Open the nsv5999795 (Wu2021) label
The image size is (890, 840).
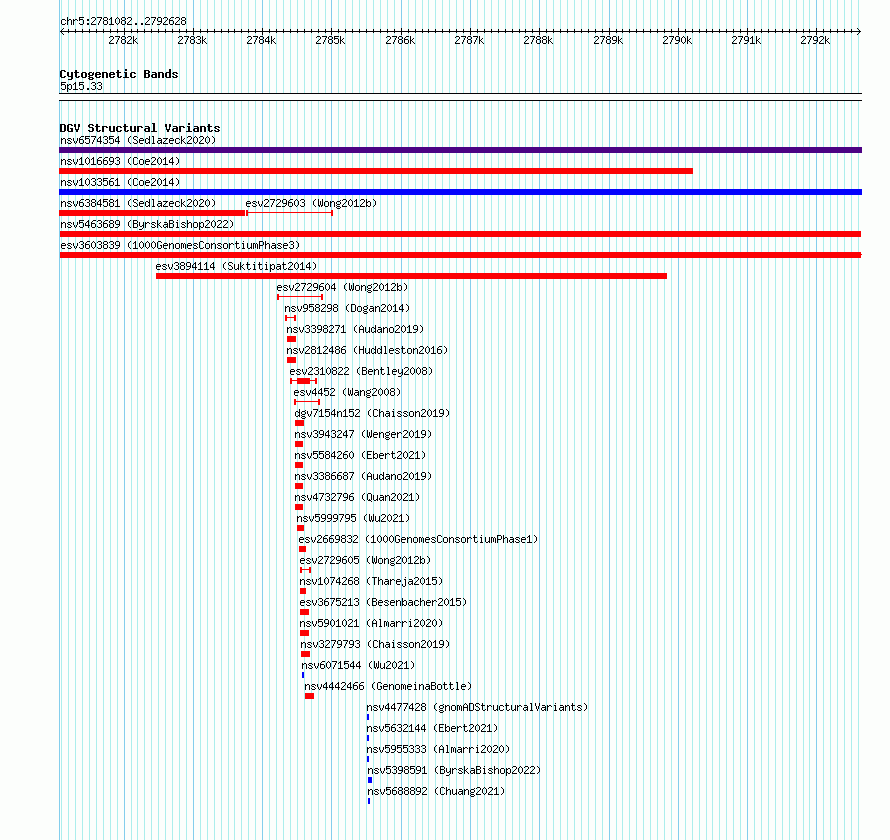click(x=353, y=518)
